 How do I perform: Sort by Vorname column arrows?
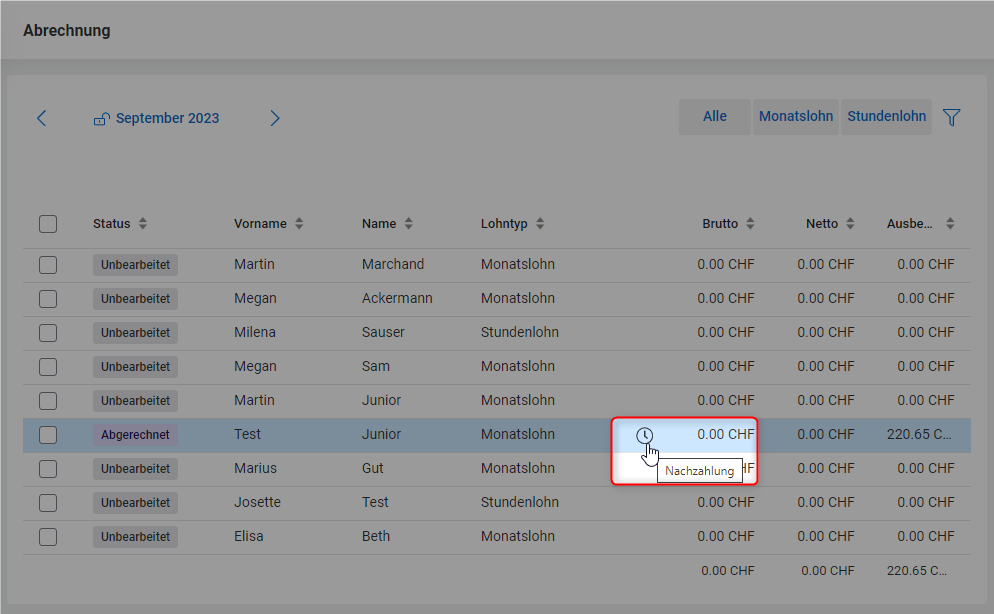click(299, 224)
